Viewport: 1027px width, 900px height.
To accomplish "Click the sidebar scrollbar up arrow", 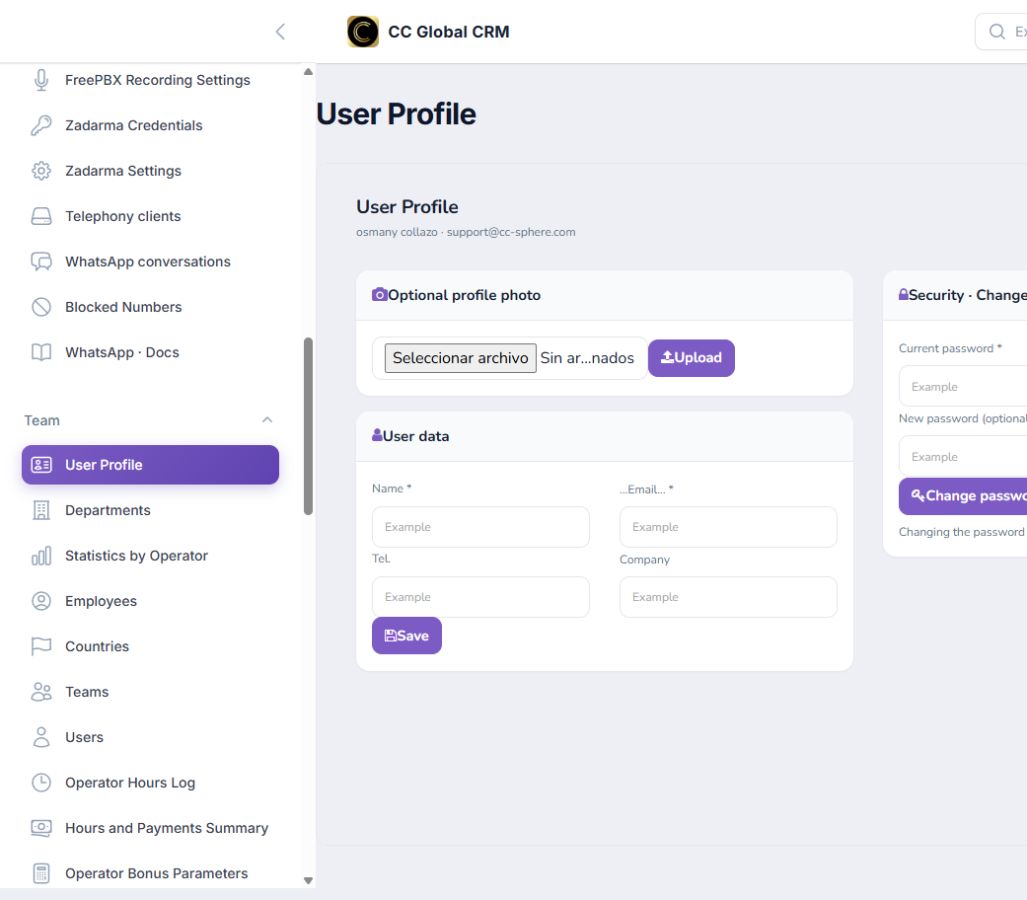I will pyautogui.click(x=308, y=71).
